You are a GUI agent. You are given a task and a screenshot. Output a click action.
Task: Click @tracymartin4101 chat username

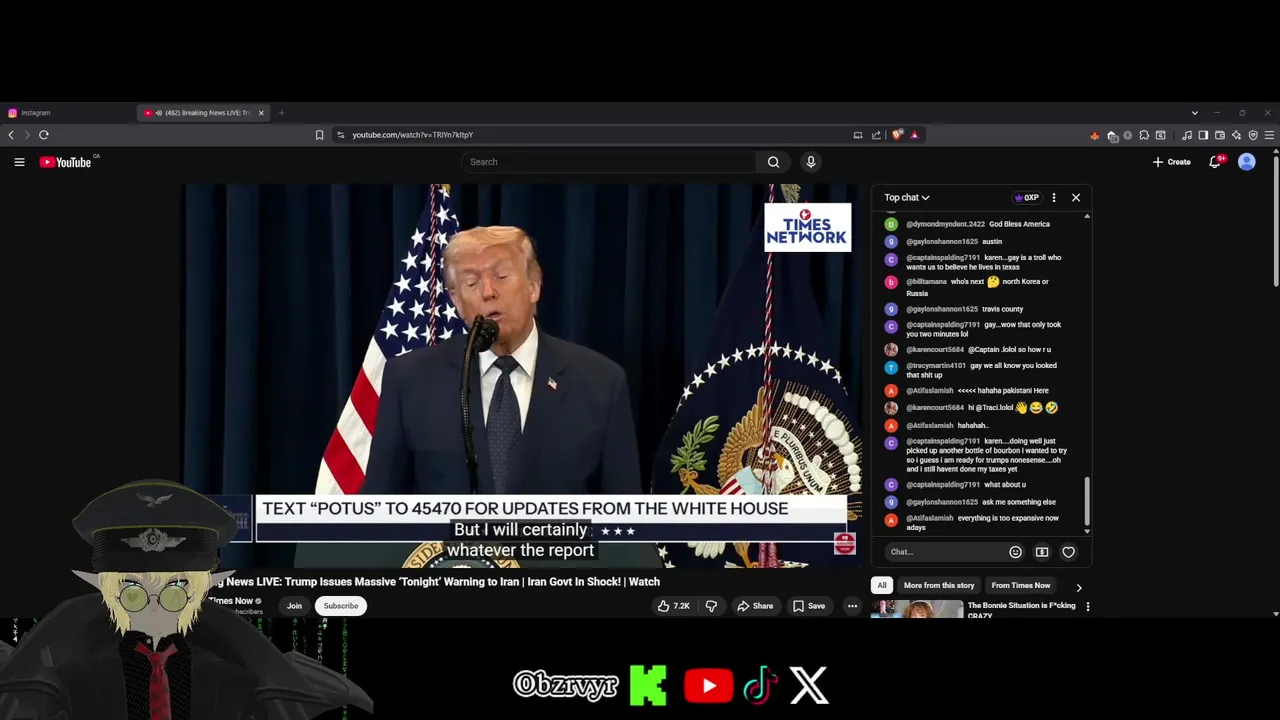936,366
